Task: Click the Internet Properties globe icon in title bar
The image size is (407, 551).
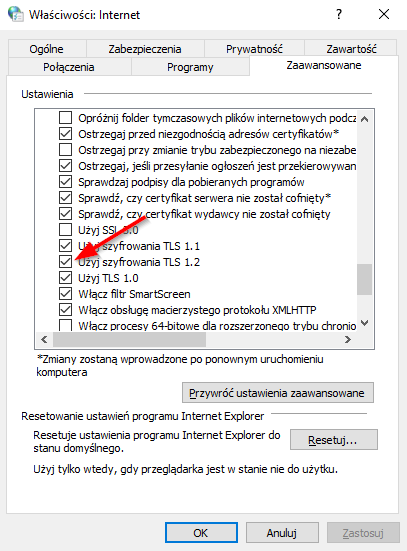Action: click(15, 14)
